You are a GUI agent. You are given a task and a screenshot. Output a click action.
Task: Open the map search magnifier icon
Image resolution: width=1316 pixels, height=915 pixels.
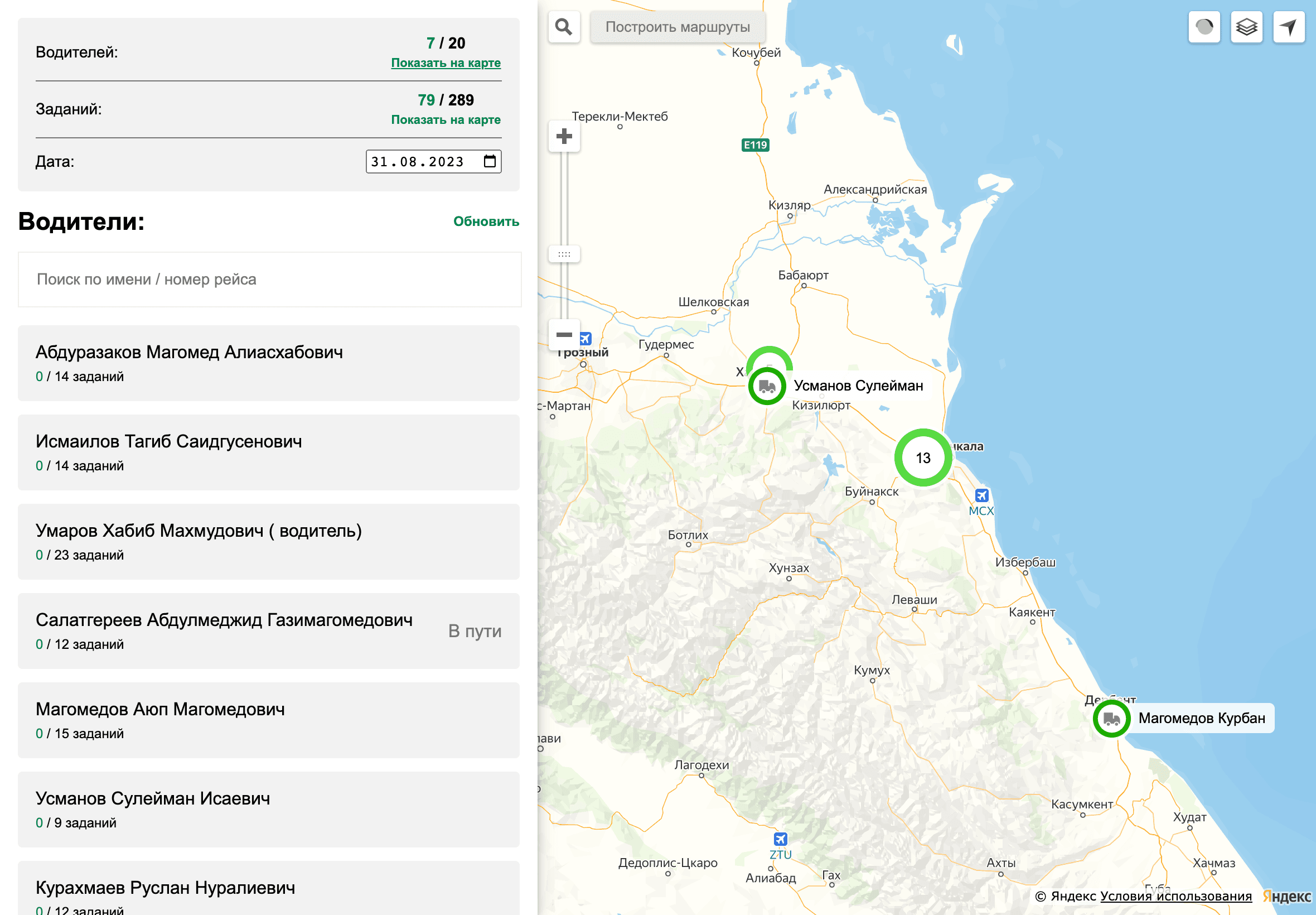[563, 26]
